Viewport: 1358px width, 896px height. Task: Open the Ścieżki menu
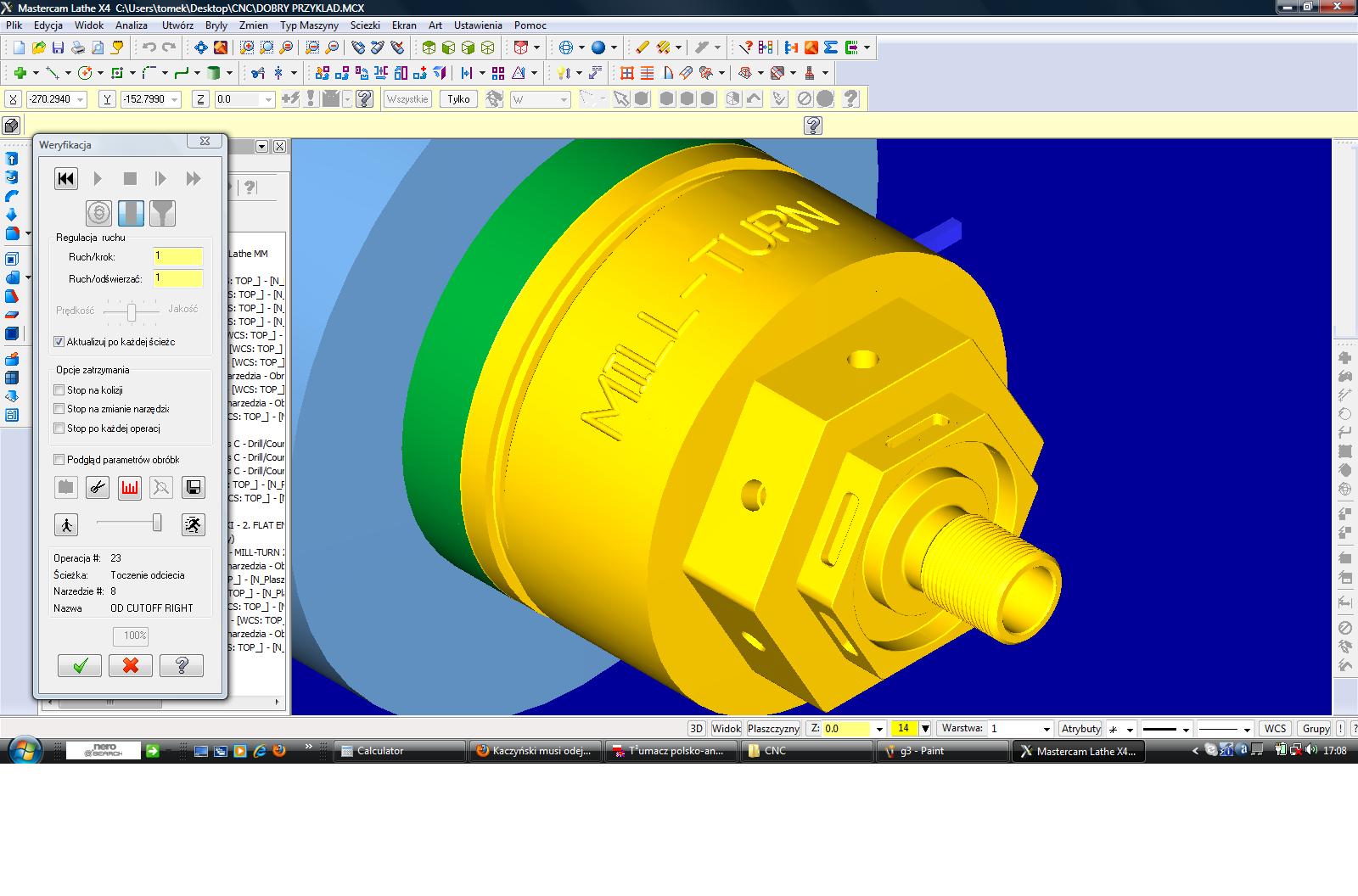(x=365, y=25)
